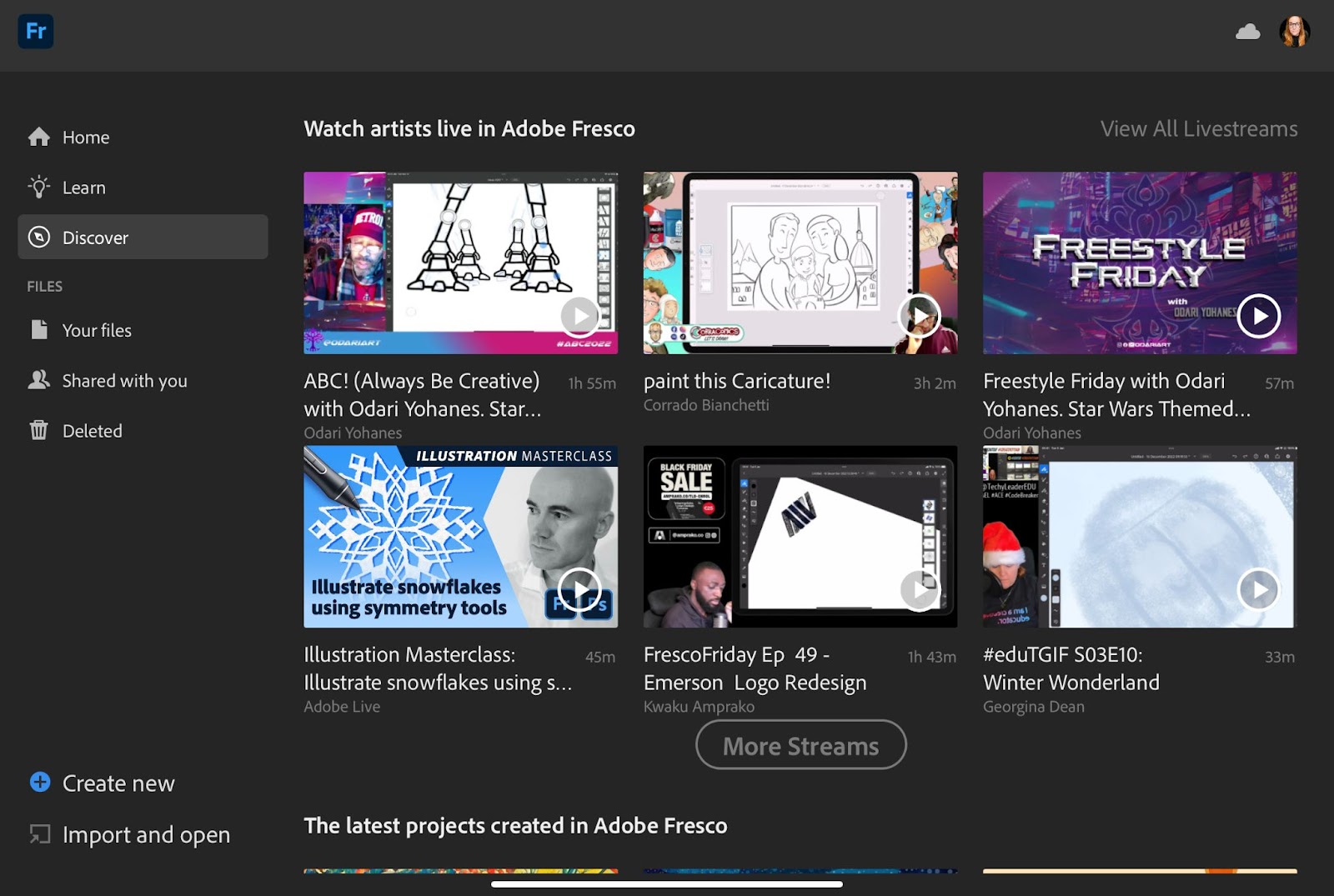Open the family caricature sketch thumbnail

pyautogui.click(x=800, y=263)
